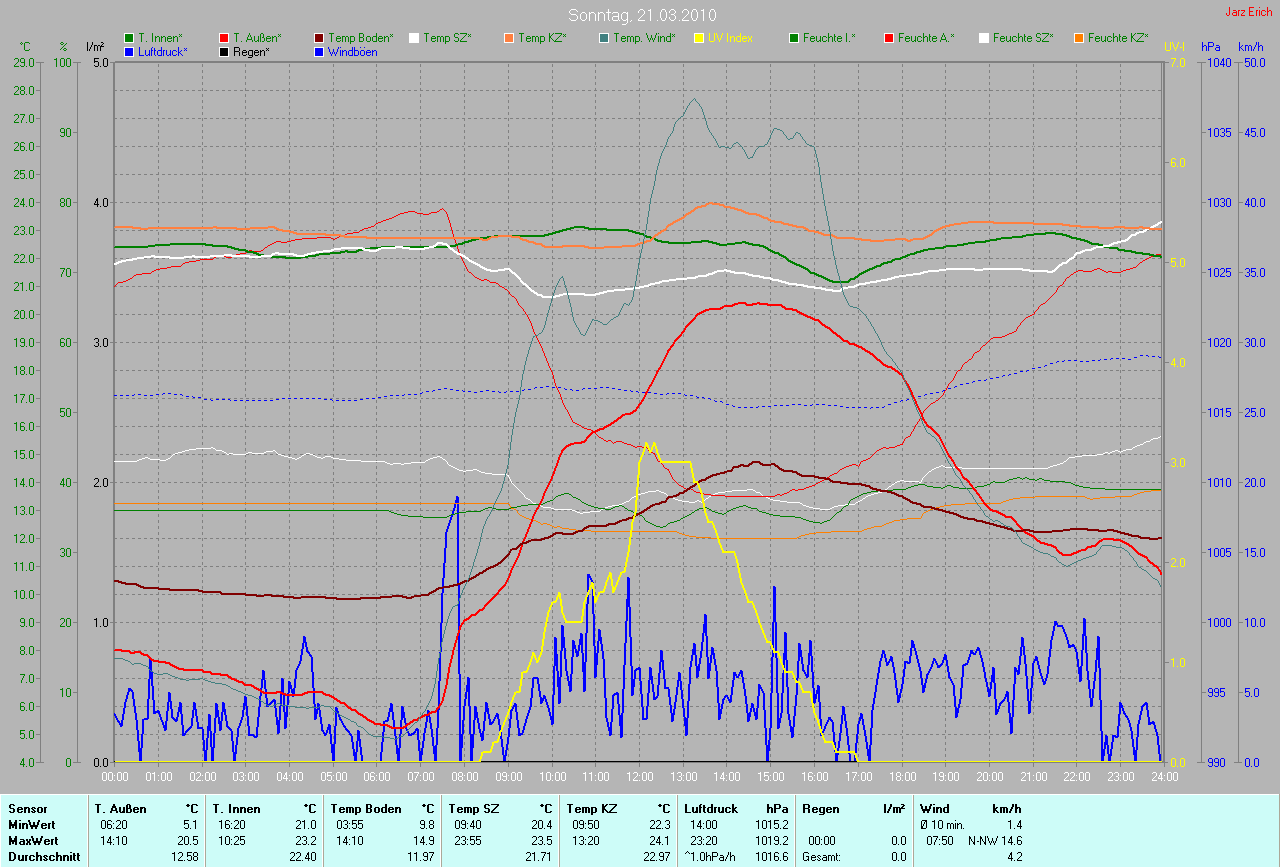Click the Luftdruck maximum value '1019.2'
Image resolution: width=1280 pixels, height=867 pixels.
point(771,841)
